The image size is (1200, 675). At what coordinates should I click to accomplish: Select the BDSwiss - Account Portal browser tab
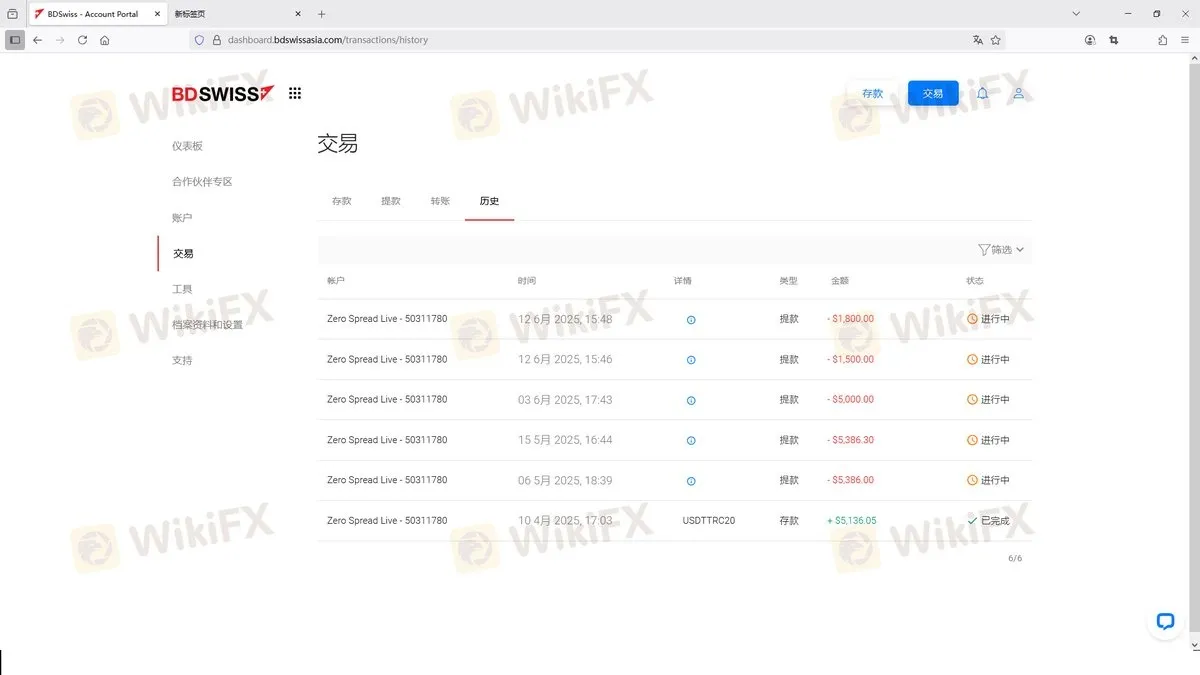97,14
